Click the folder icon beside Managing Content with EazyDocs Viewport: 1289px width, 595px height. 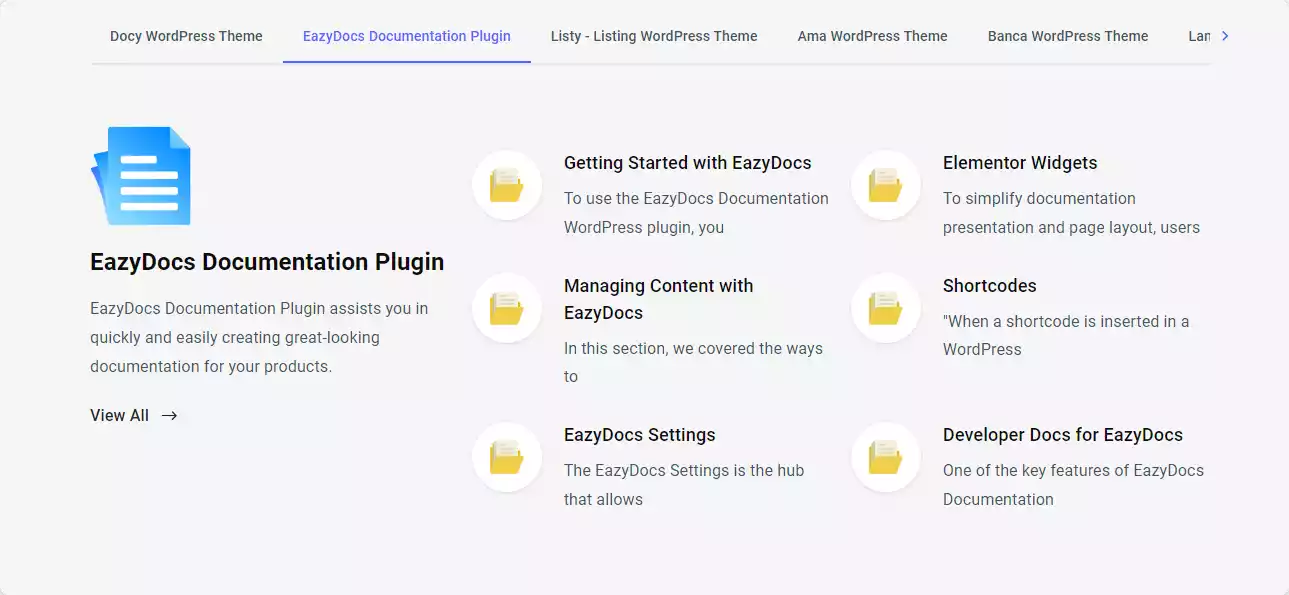(x=507, y=308)
